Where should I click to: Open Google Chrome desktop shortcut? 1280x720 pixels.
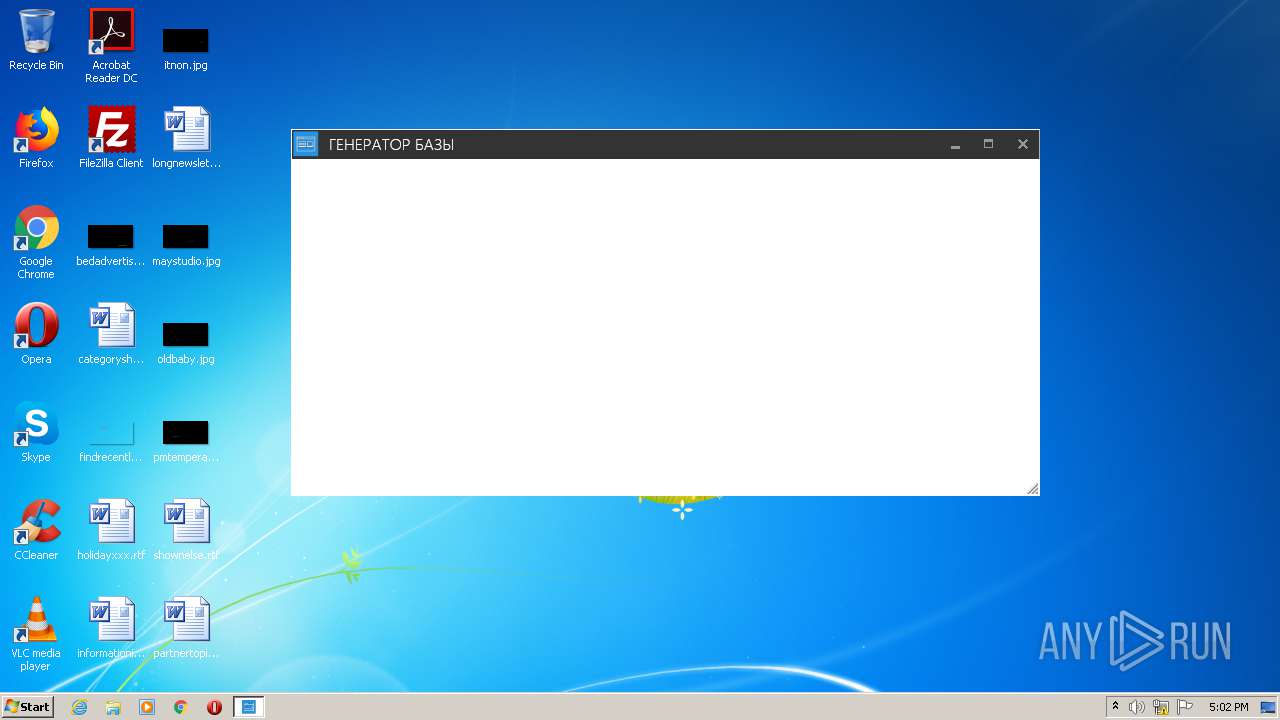point(36,242)
